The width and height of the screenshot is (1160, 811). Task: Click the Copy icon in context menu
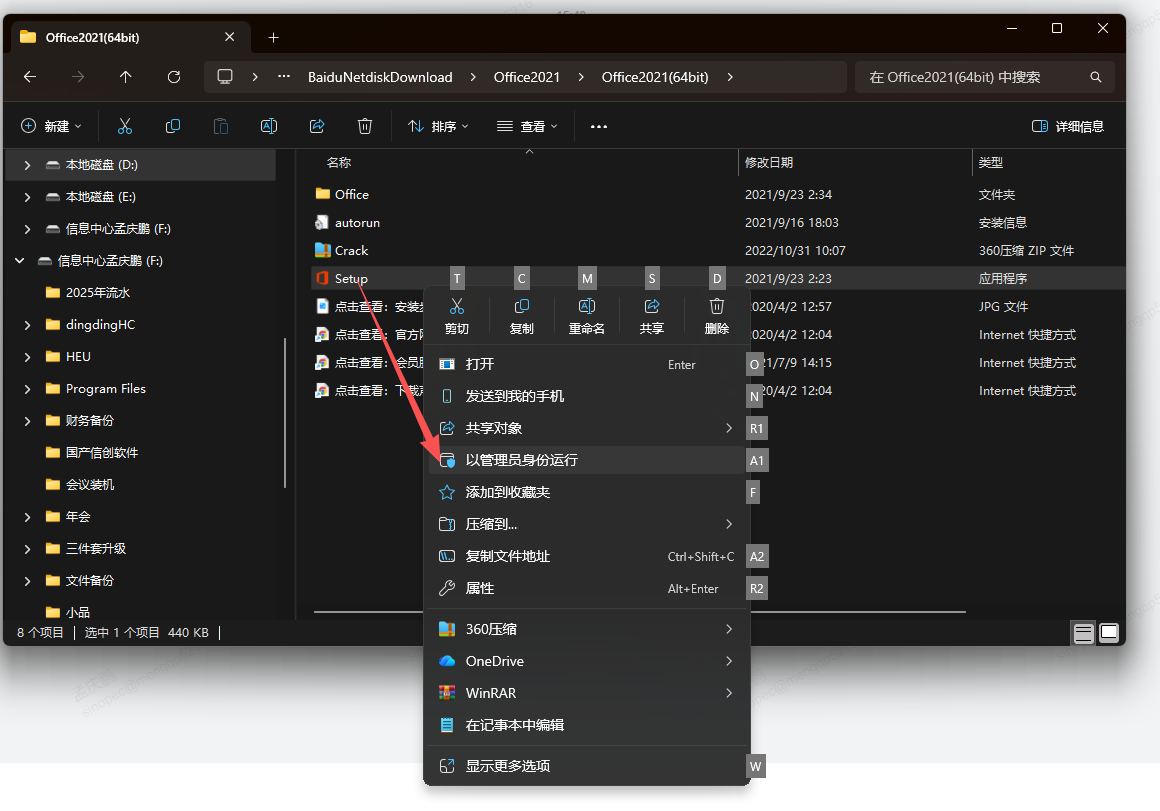(x=521, y=306)
